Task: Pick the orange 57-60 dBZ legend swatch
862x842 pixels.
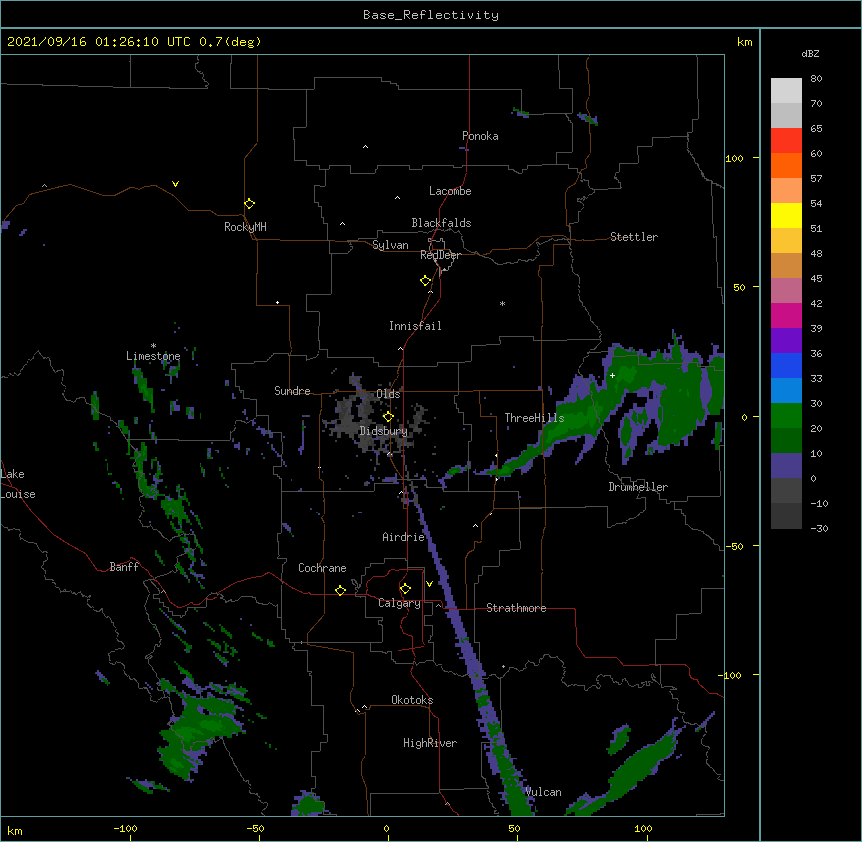Action: click(786, 166)
